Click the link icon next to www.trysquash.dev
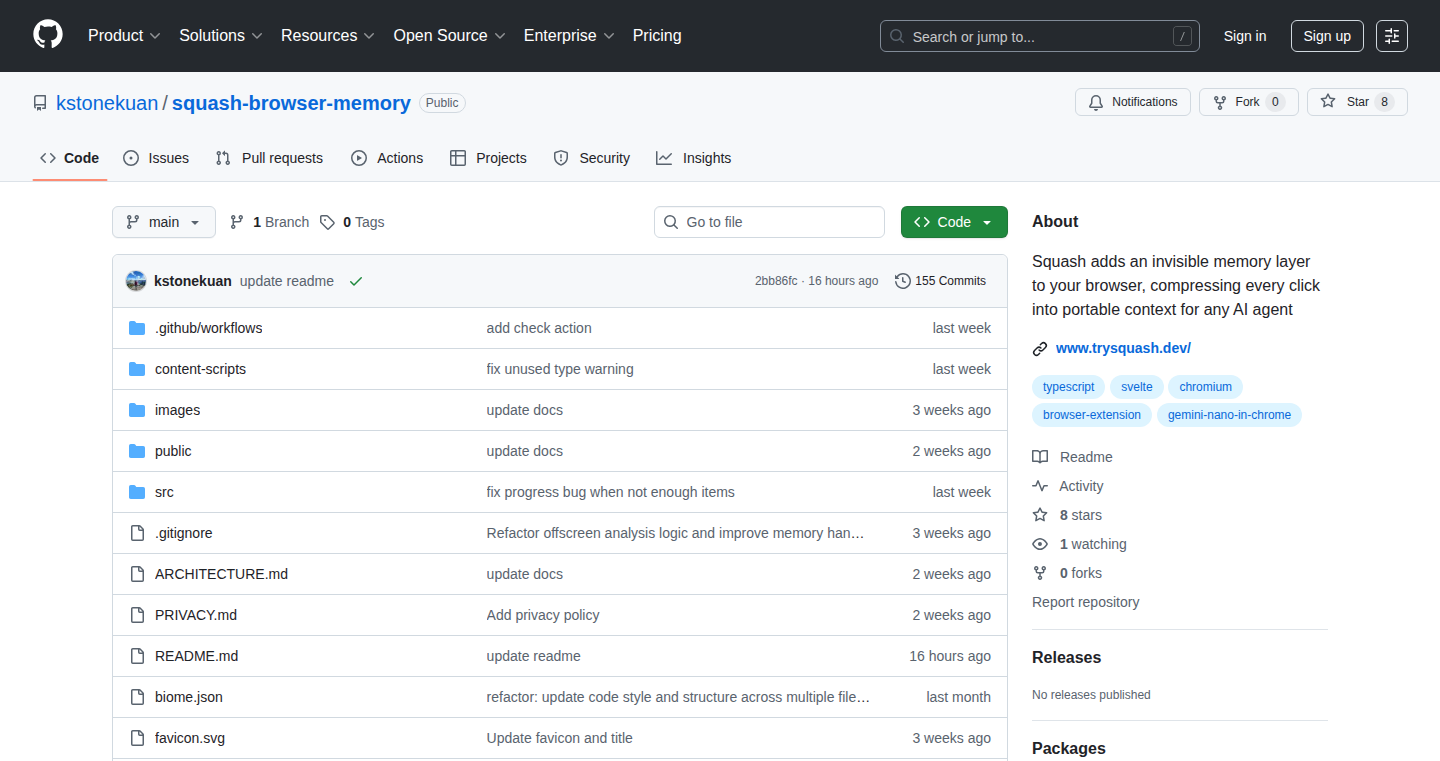The image size is (1440, 761). tap(1040, 349)
